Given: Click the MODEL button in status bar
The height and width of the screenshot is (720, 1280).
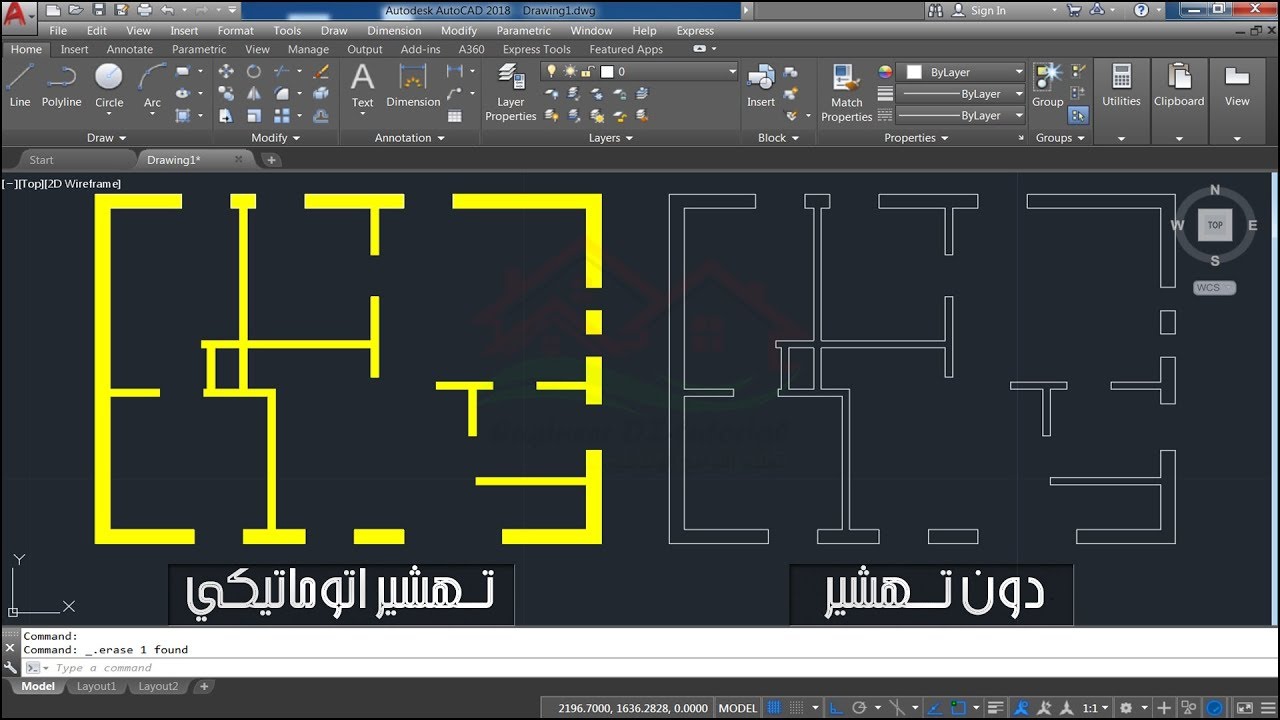Looking at the screenshot, I should 738,708.
